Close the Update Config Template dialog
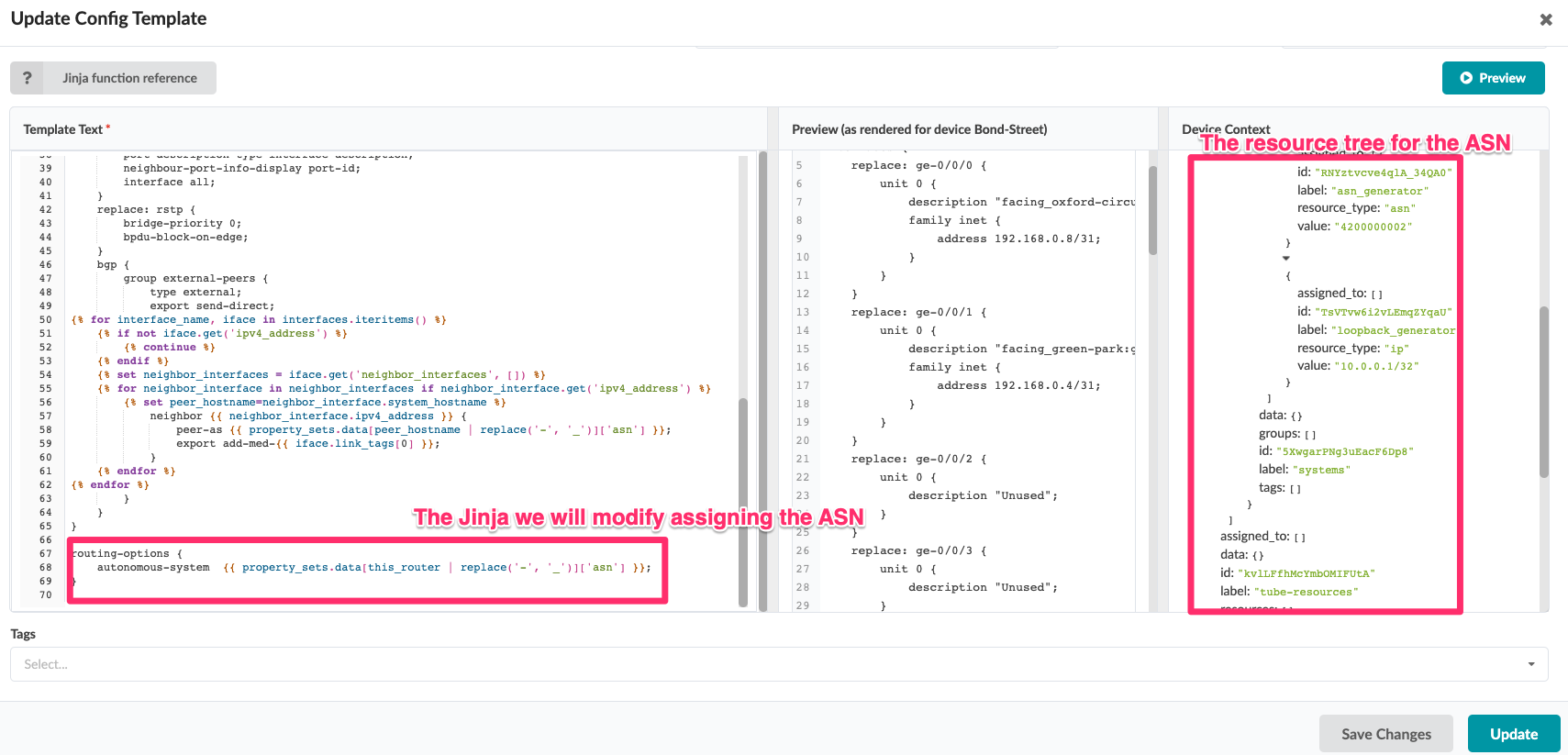 (x=1546, y=19)
